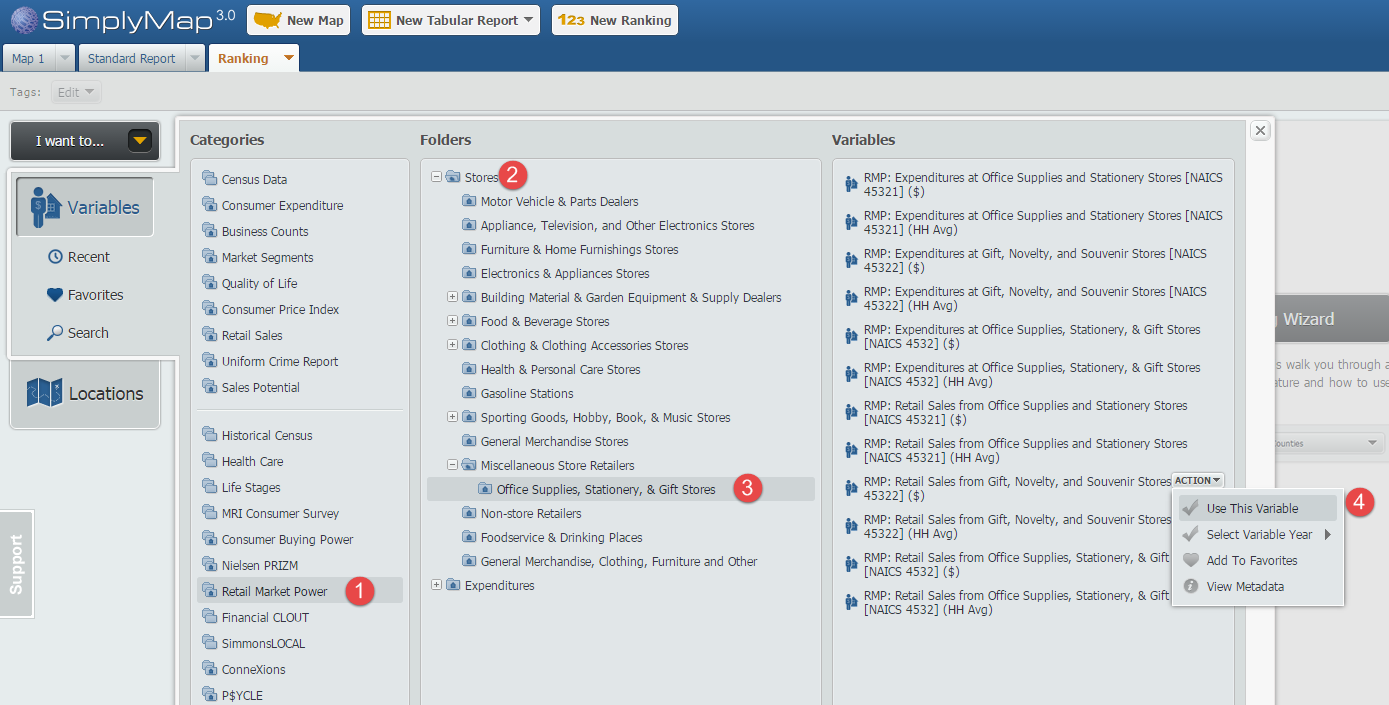The height and width of the screenshot is (705, 1389).
Task: Click the Business Counts folder icon
Action: pyautogui.click(x=209, y=230)
